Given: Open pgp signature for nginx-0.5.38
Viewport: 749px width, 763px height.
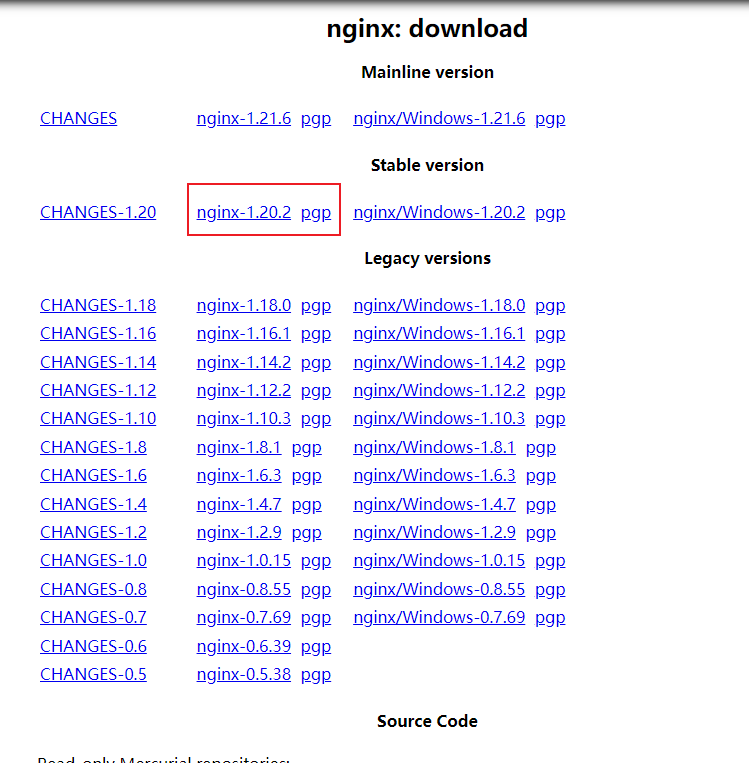Looking at the screenshot, I should 316,675.
